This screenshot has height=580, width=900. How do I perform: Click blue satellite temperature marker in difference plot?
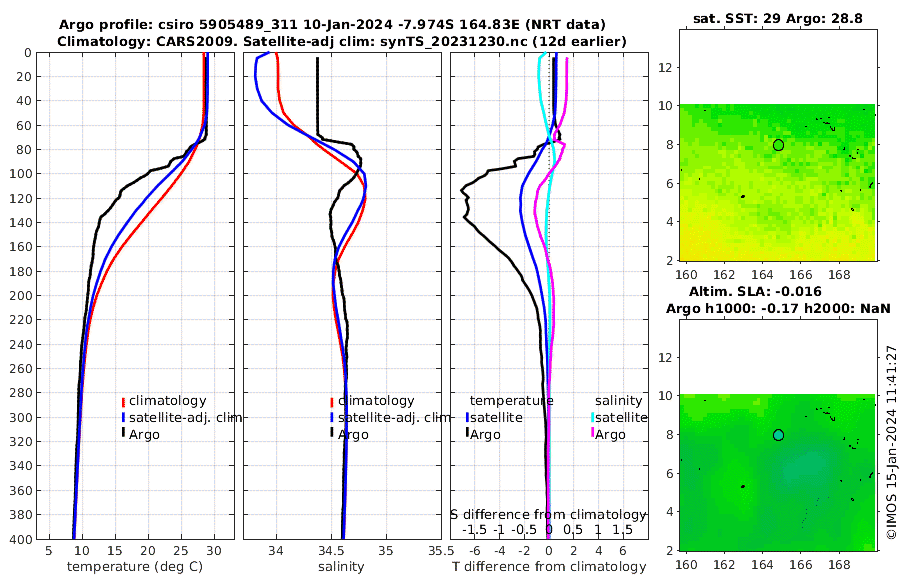coord(468,417)
